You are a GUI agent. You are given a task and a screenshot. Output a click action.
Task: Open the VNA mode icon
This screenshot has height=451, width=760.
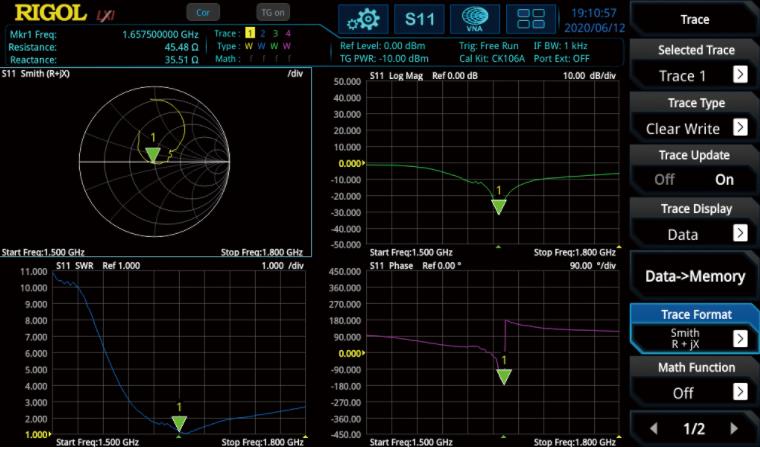pos(475,19)
